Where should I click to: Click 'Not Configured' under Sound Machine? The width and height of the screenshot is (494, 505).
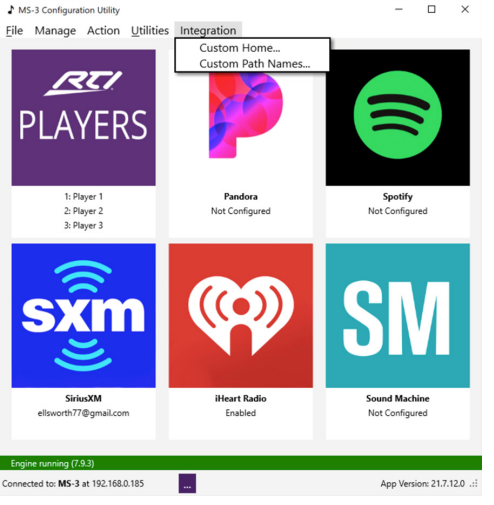point(398,413)
